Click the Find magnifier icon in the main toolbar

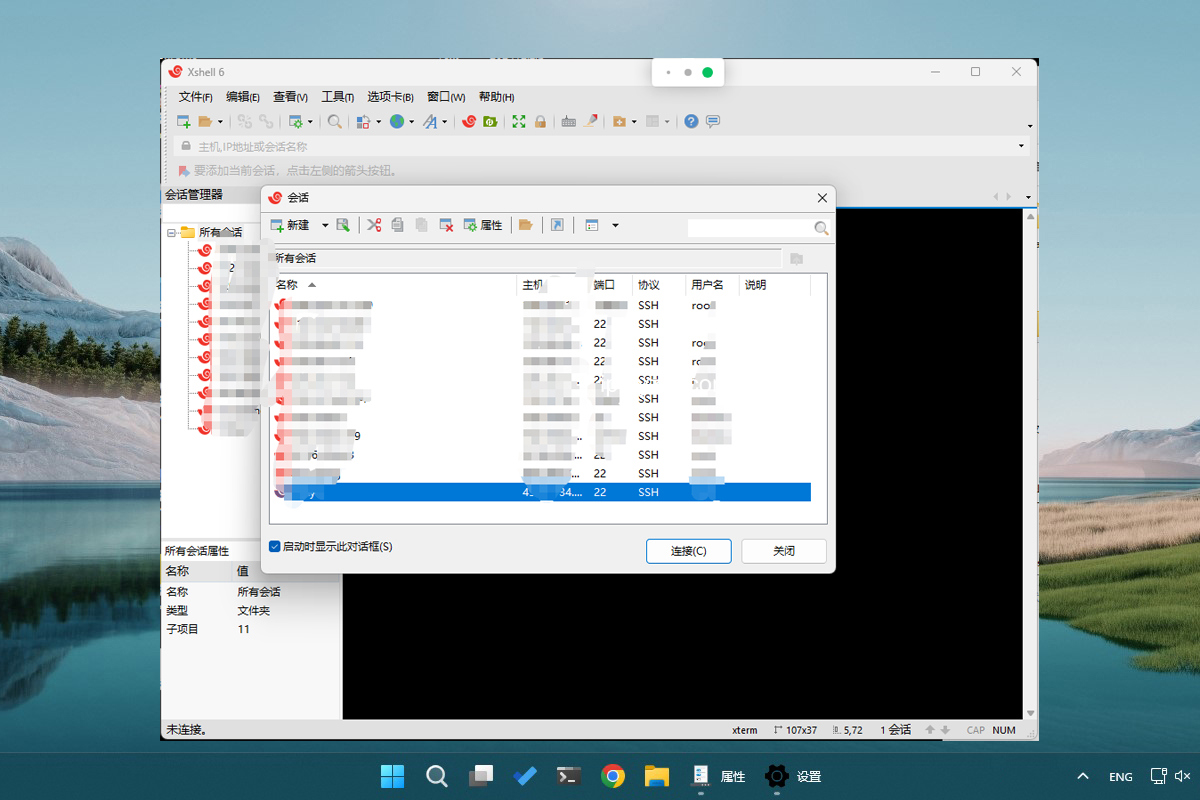coord(335,121)
